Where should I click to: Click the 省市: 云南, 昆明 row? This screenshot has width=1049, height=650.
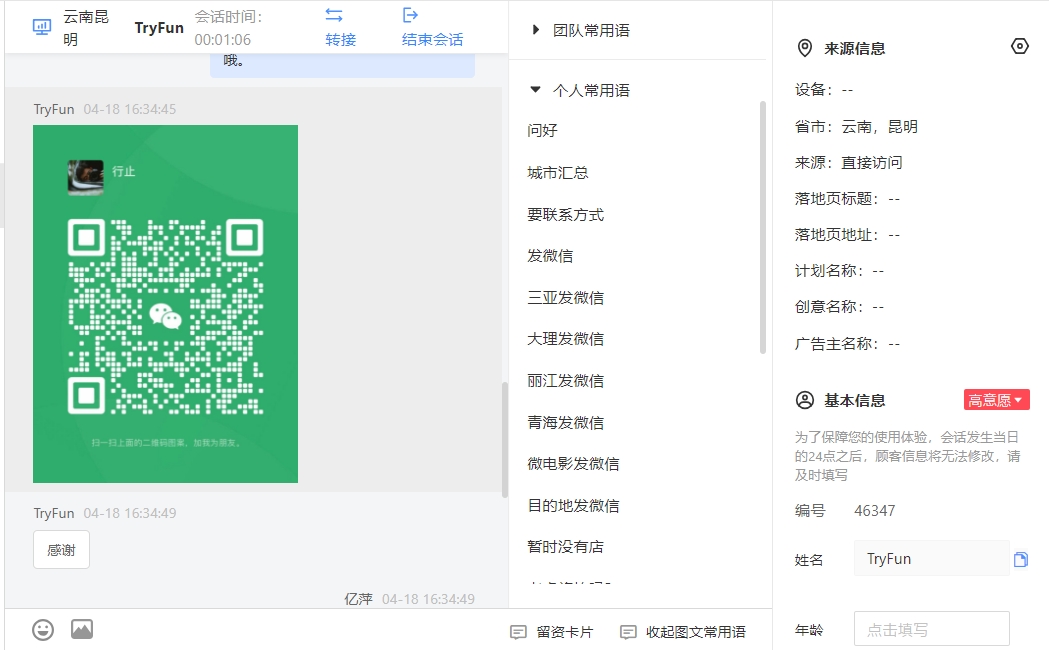[856, 126]
